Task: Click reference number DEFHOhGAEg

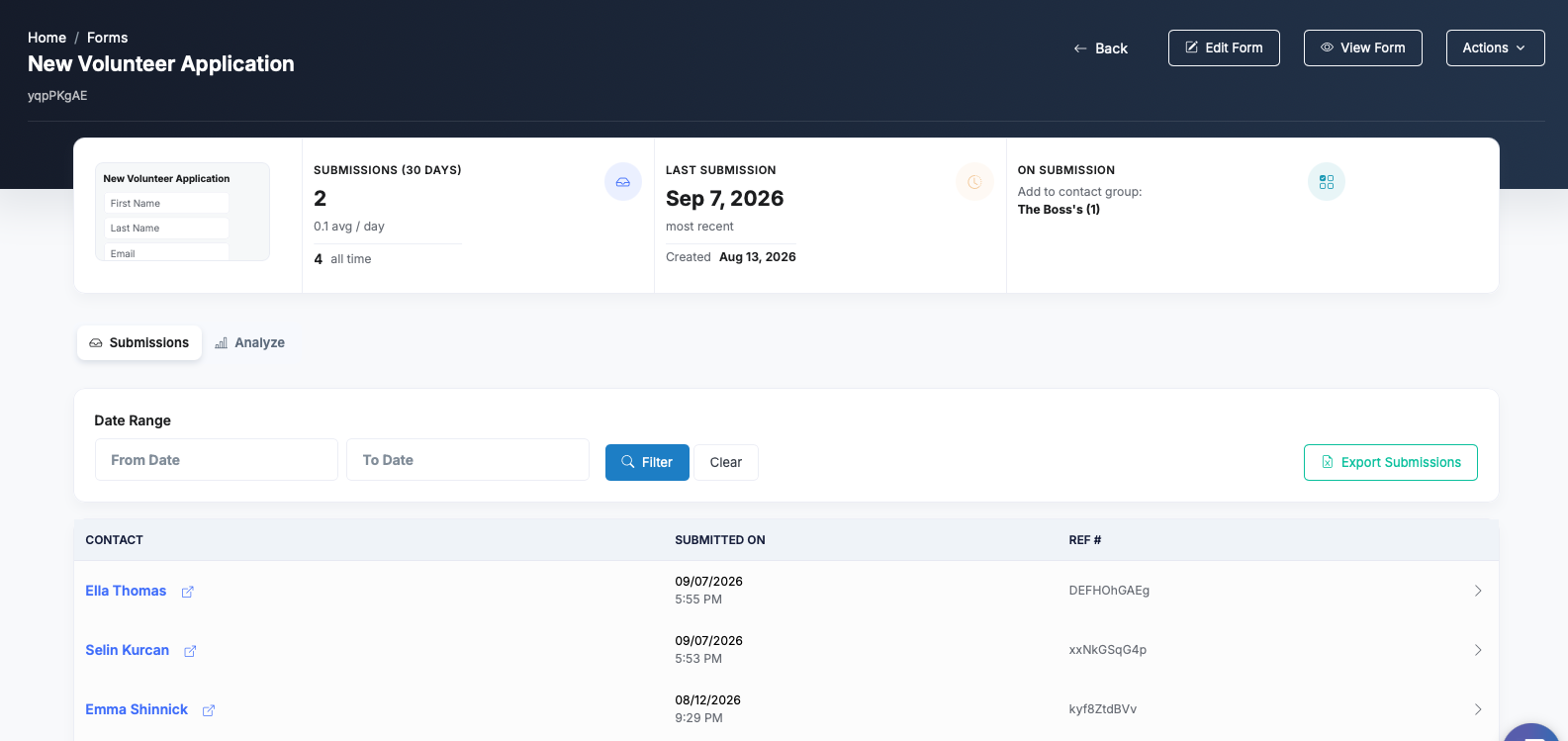Action: click(1109, 591)
